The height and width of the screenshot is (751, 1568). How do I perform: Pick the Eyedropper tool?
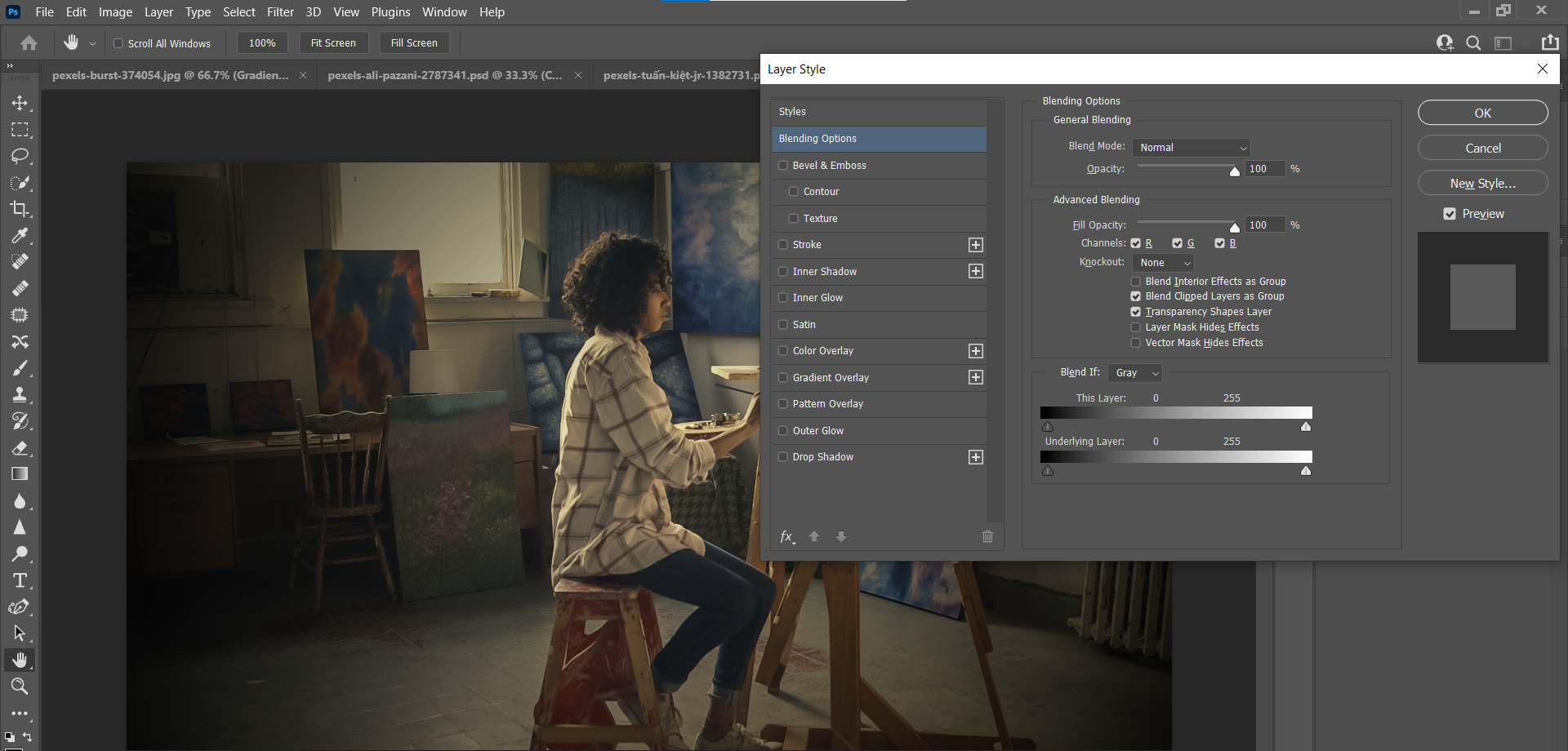[20, 235]
